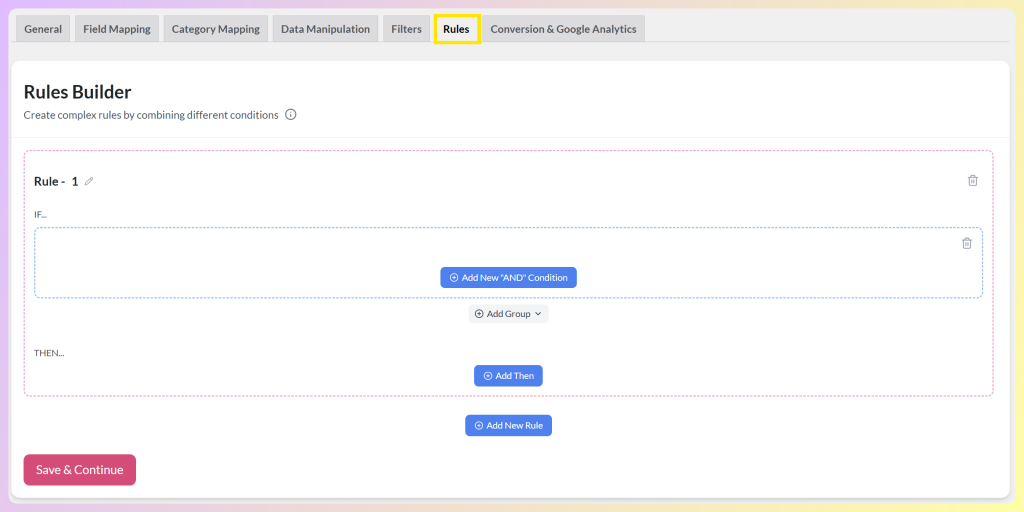Switch to the Field Mapping tab
Image resolution: width=1024 pixels, height=512 pixels.
[117, 29]
